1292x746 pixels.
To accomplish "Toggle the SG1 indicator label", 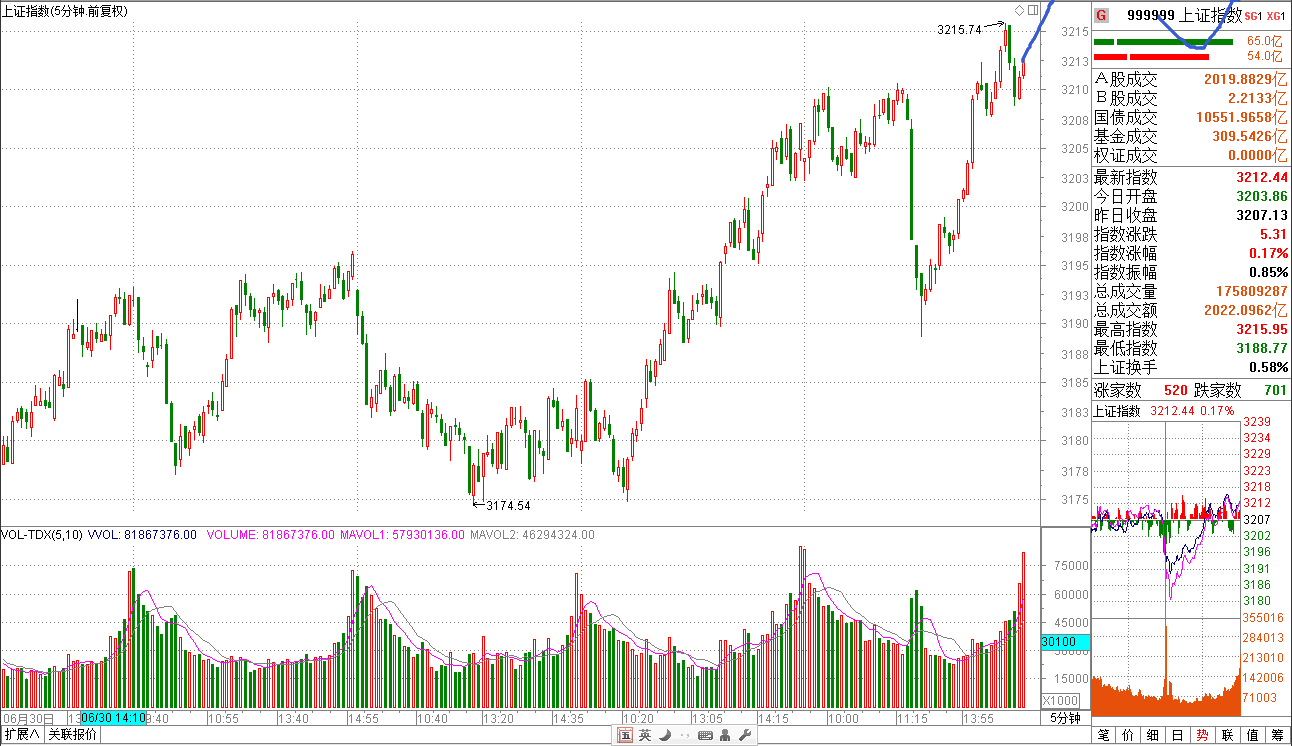I will [x=1255, y=16].
